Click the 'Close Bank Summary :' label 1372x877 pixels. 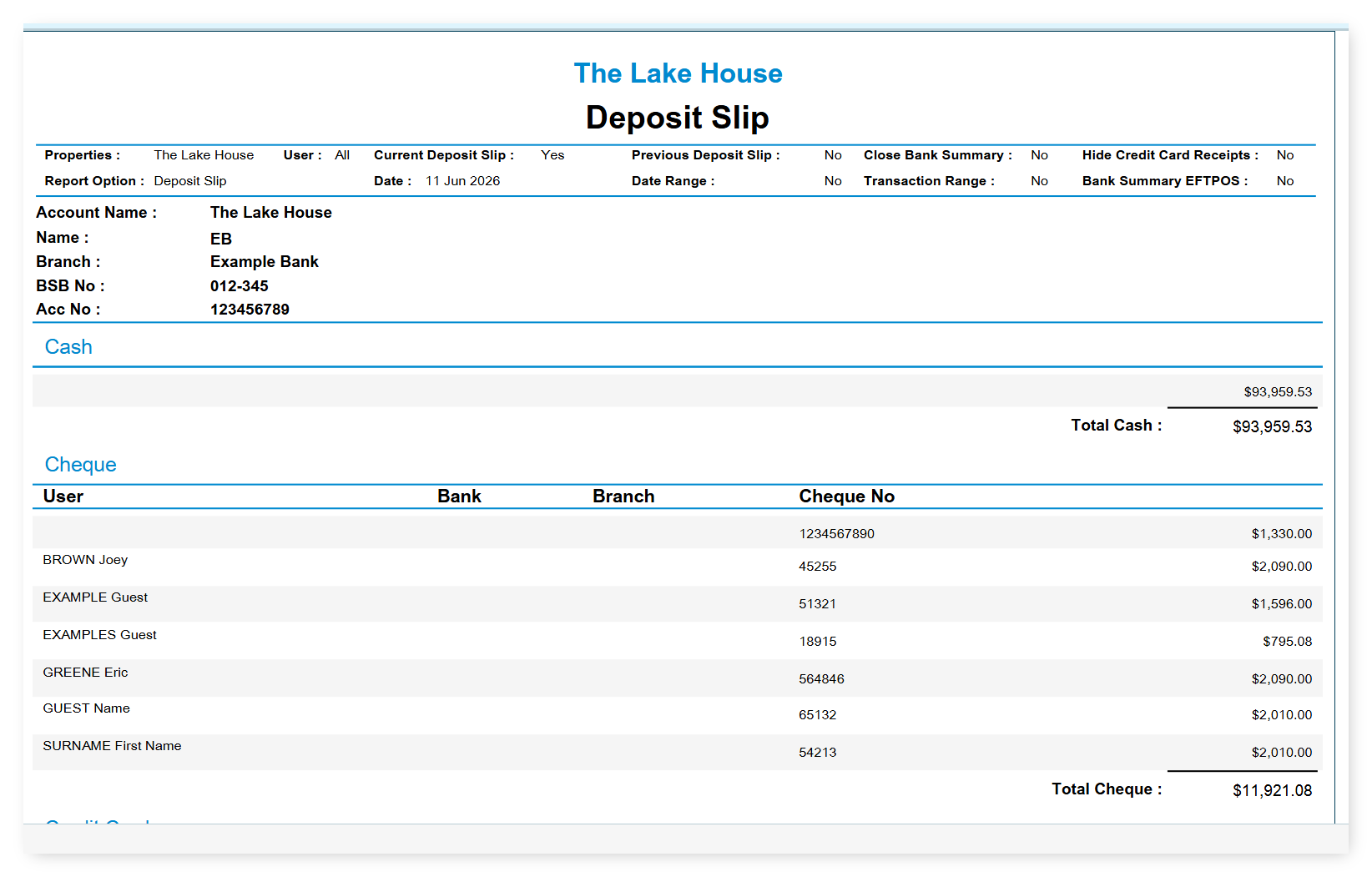pyautogui.click(x=937, y=155)
